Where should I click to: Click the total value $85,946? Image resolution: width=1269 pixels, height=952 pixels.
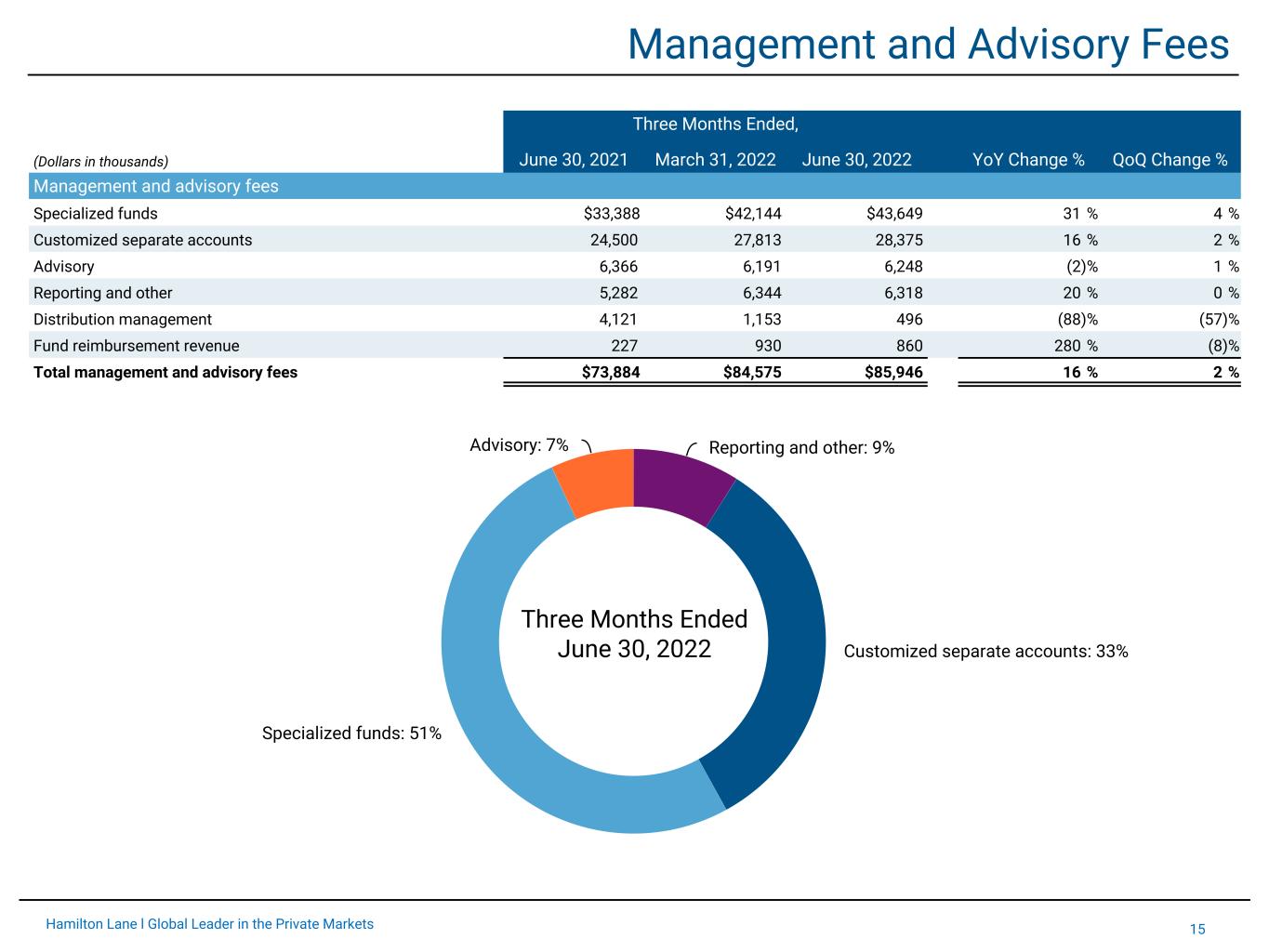click(x=894, y=373)
